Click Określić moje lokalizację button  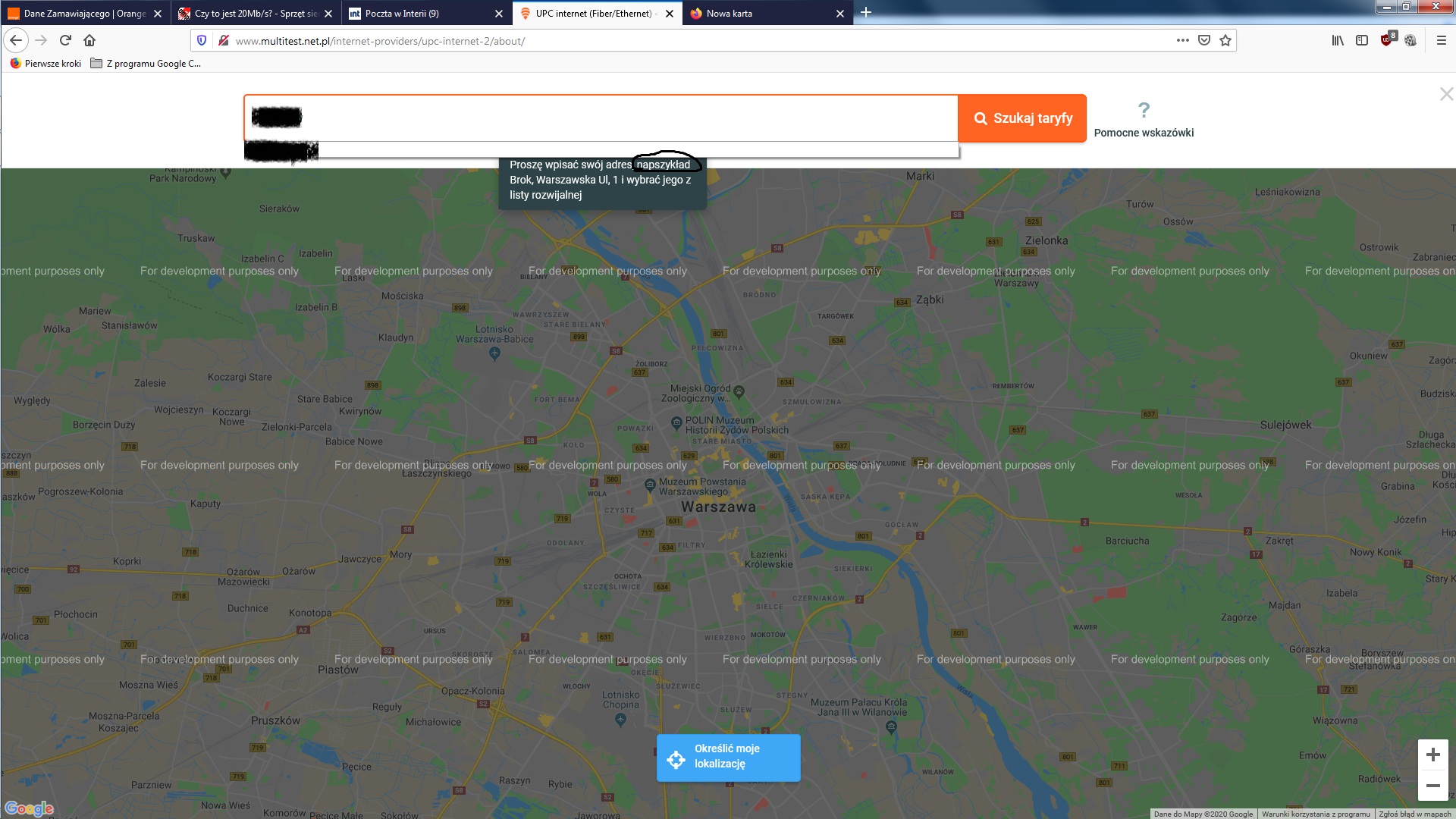728,758
